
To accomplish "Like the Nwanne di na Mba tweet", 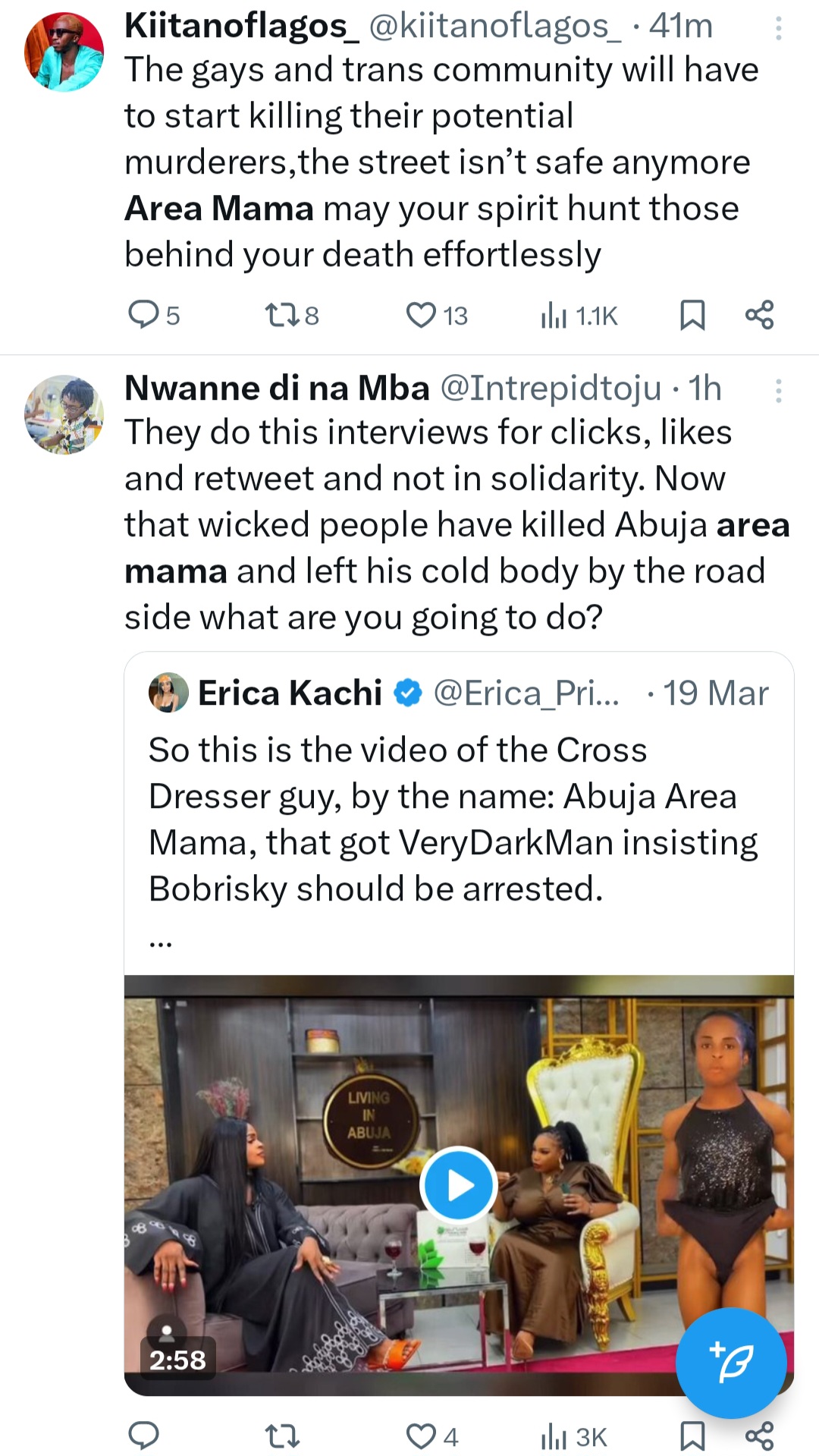I will point(422,1436).
